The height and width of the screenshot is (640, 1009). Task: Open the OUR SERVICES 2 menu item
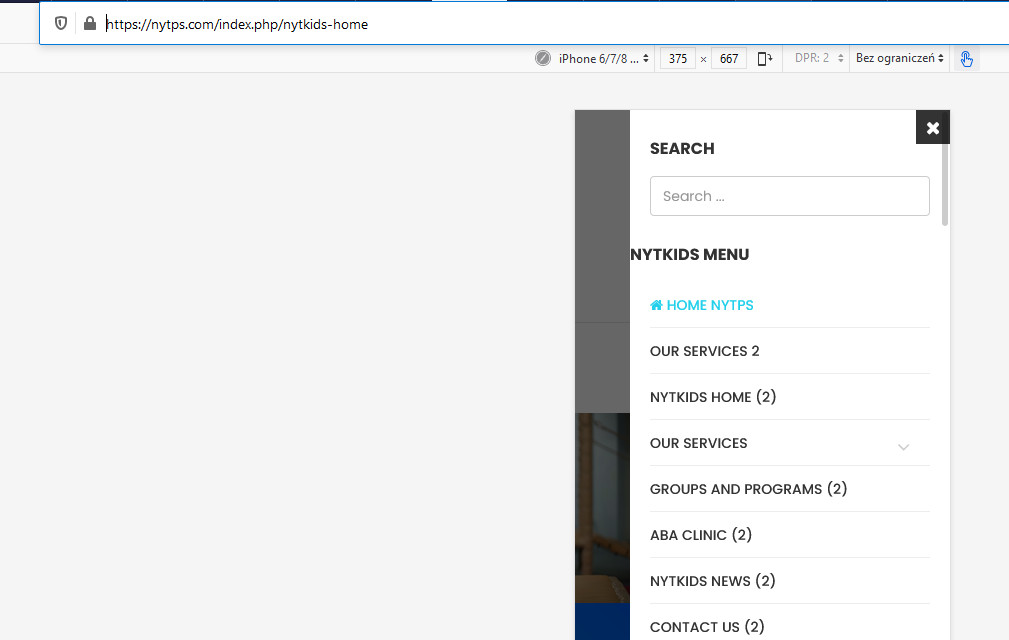click(x=704, y=351)
